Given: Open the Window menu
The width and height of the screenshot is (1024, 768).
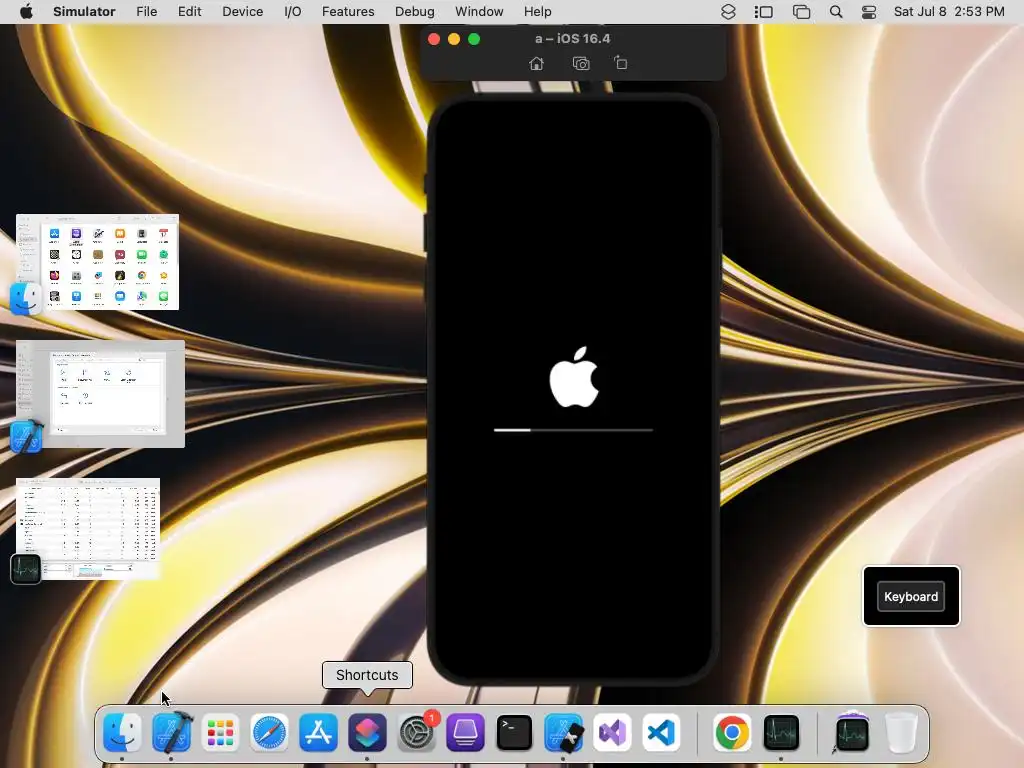Looking at the screenshot, I should (479, 11).
